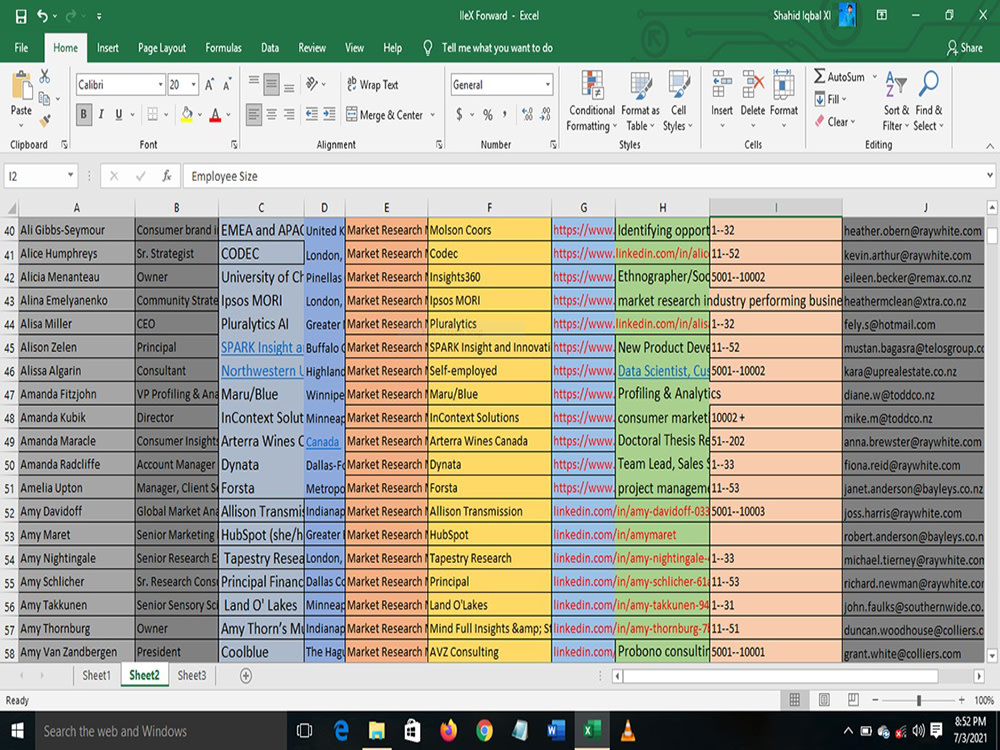Click Decrease Decimal icon
Image resolution: width=1000 pixels, height=750 pixels.
pos(545,115)
